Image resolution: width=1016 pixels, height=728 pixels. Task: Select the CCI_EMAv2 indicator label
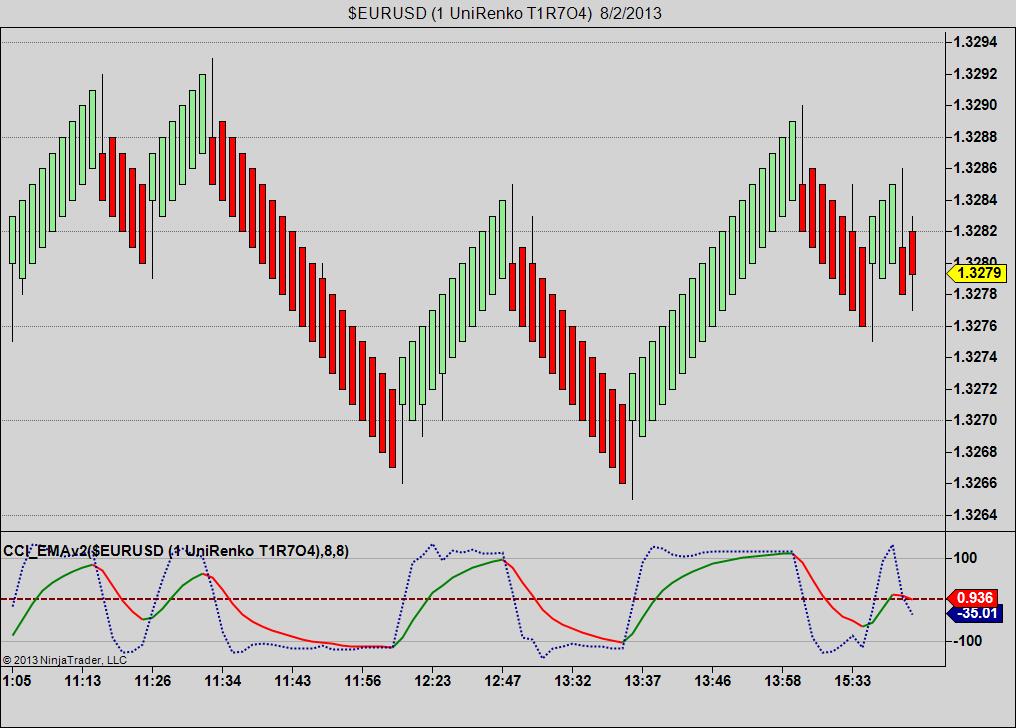pyautogui.click(x=176, y=551)
